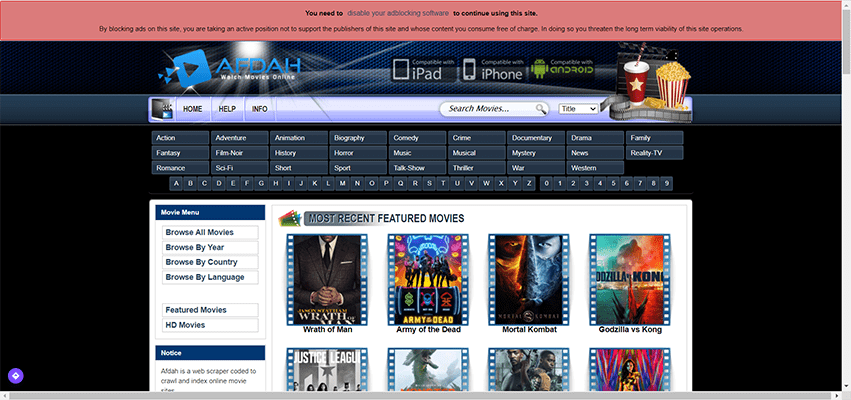Select the Short genre
The image size is (851, 400).
[x=299, y=168]
